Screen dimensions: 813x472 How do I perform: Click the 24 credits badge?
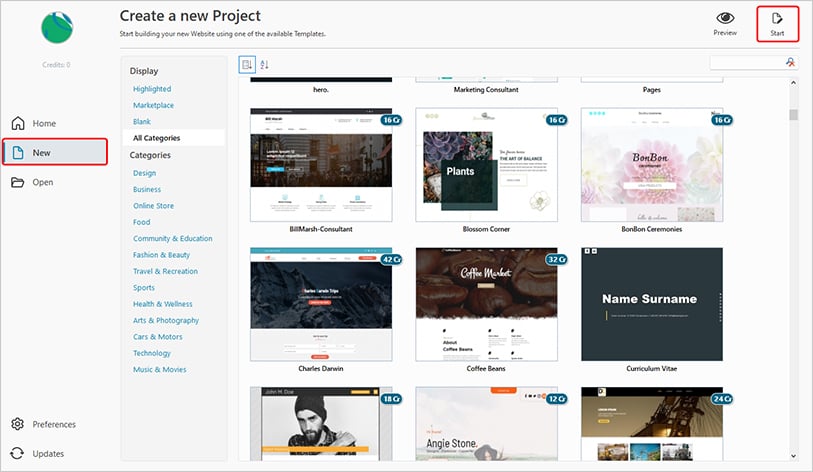coord(722,399)
